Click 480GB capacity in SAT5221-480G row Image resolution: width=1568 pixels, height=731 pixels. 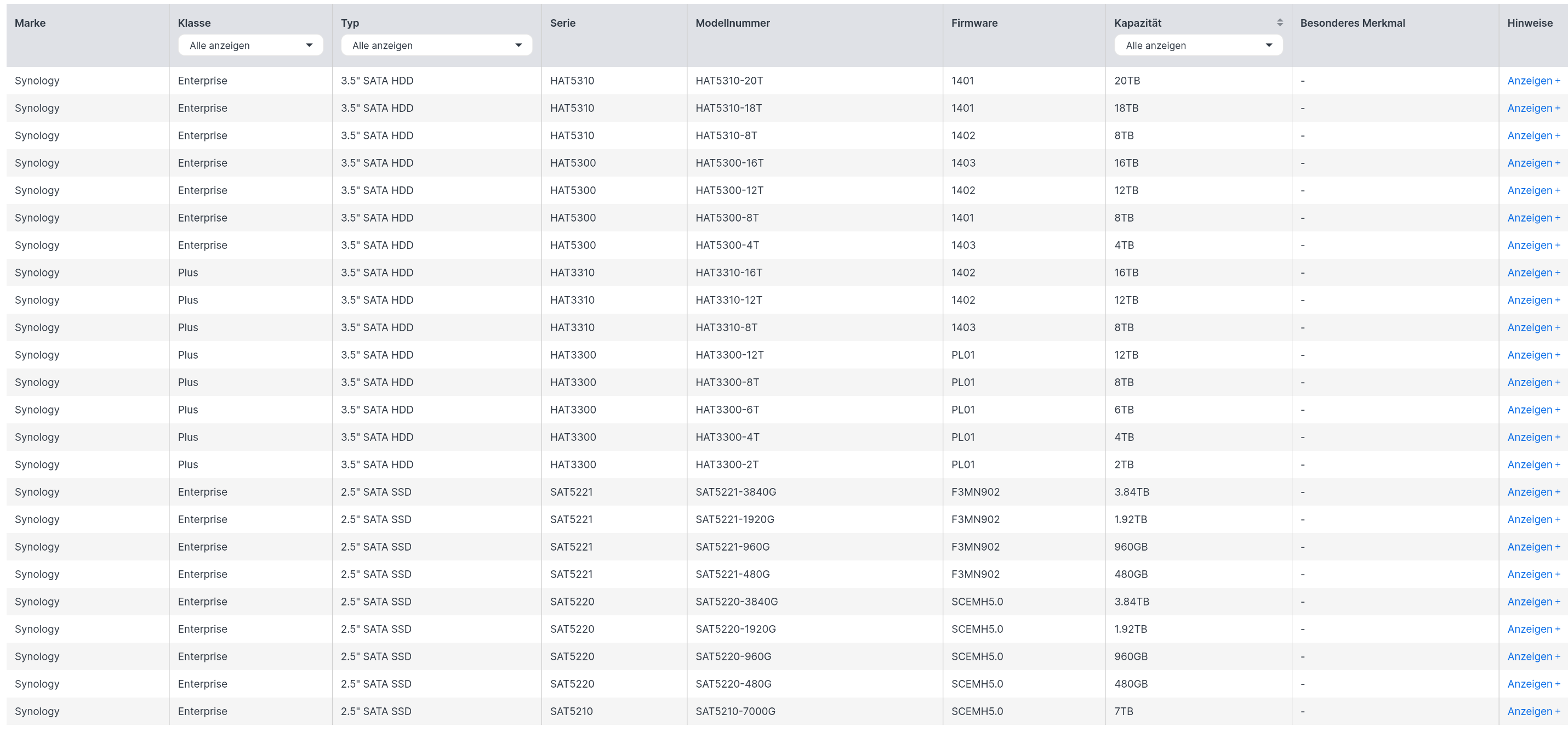coord(1131,574)
